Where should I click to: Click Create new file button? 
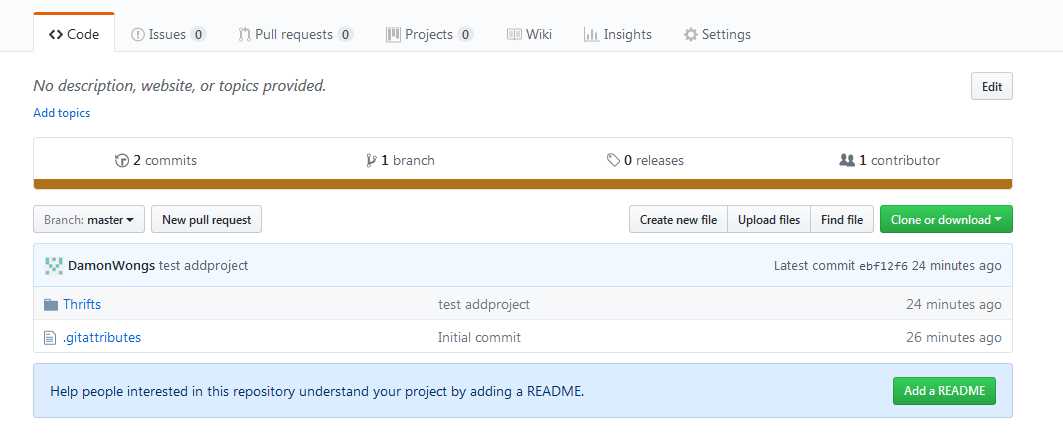pyautogui.click(x=678, y=220)
